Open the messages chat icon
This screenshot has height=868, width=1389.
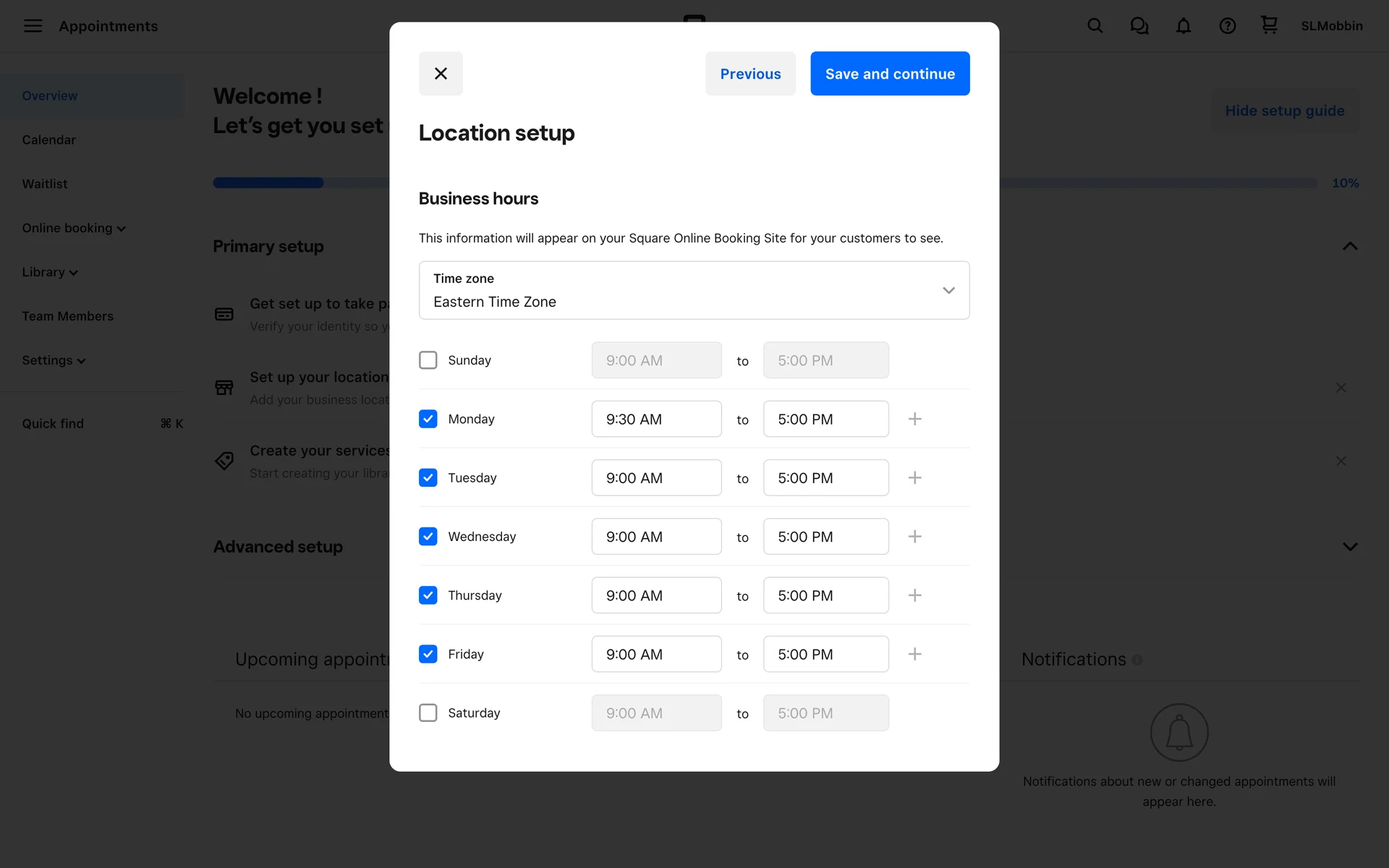(x=1139, y=26)
